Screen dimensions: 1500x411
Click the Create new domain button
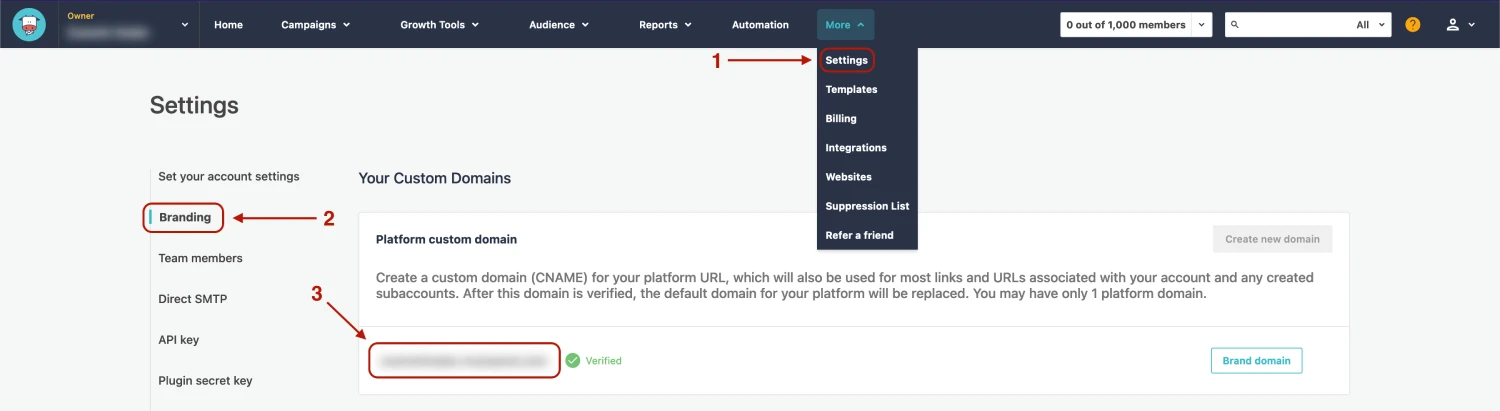[1272, 239]
